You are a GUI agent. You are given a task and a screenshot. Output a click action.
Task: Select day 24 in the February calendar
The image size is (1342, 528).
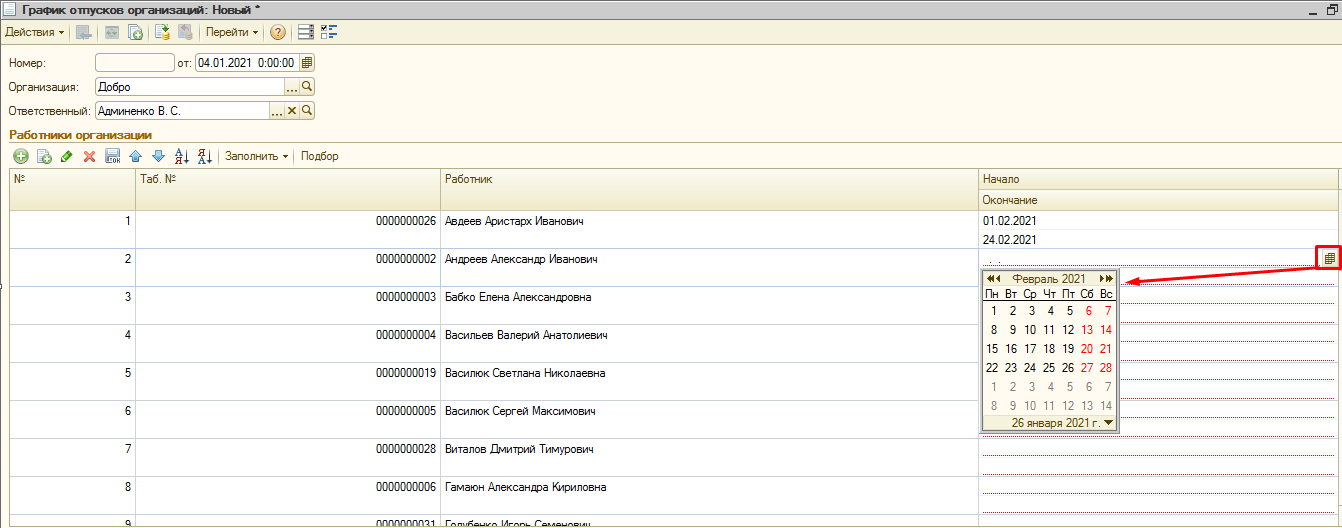pyautogui.click(x=1030, y=368)
